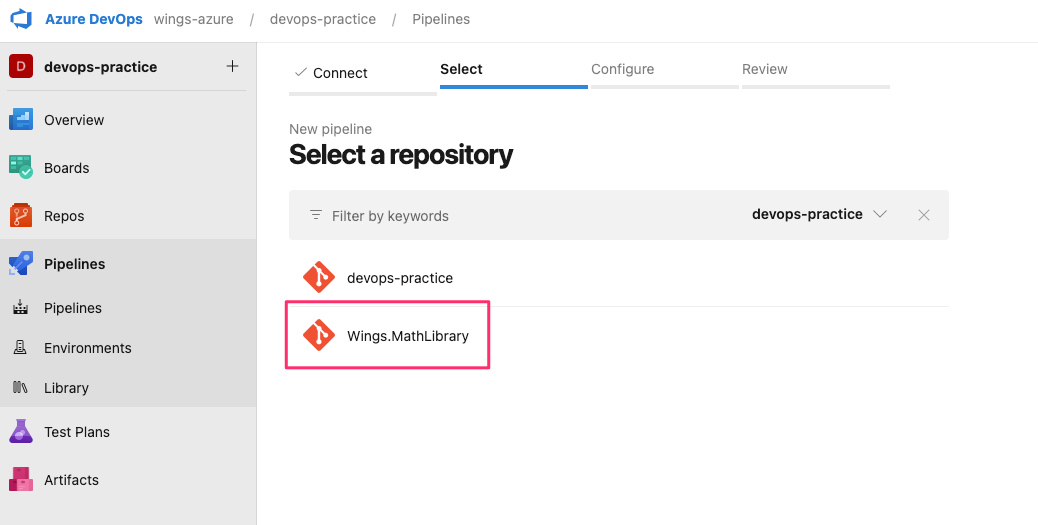
Task: Open Boards from the sidebar
Action: click(66, 168)
